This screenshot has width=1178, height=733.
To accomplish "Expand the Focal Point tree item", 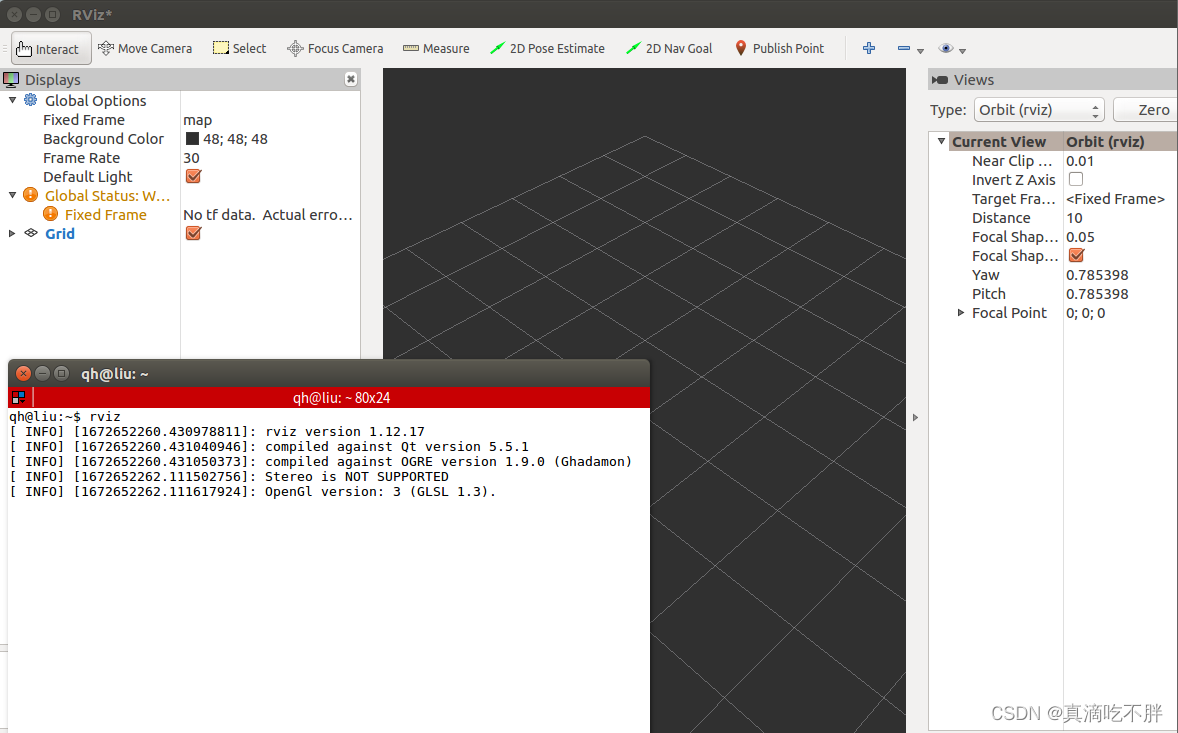I will tap(960, 312).
